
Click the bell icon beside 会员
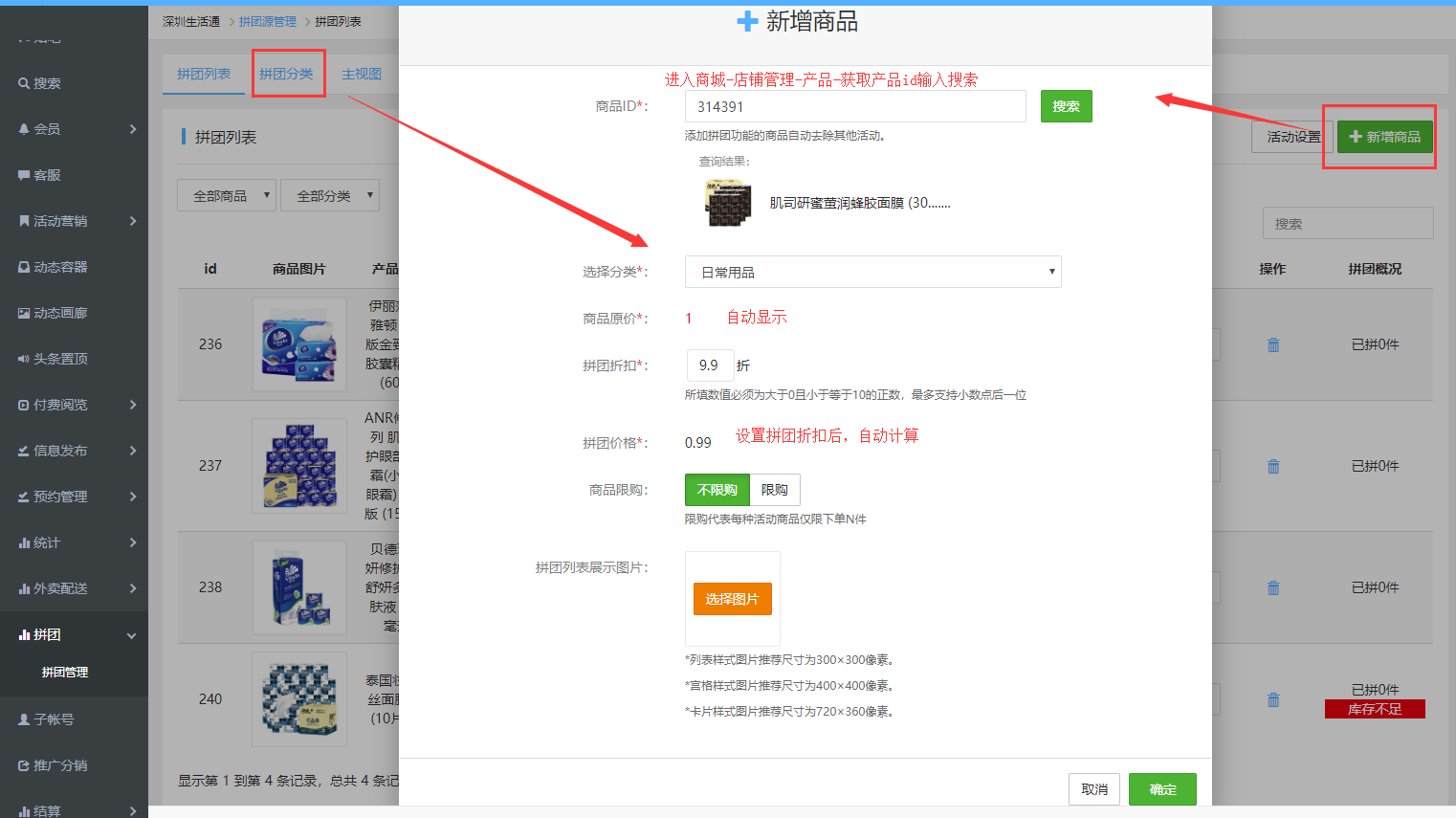24,129
